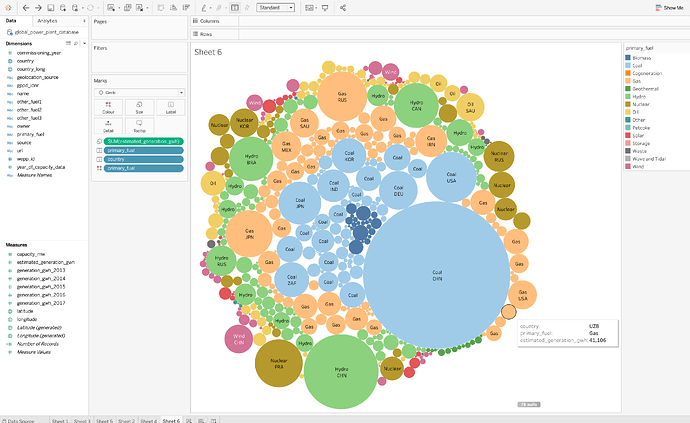The width and height of the screenshot is (690, 423).
Task: Click the Dimensions view-as-list icon
Action: pyautogui.click(x=68, y=43)
